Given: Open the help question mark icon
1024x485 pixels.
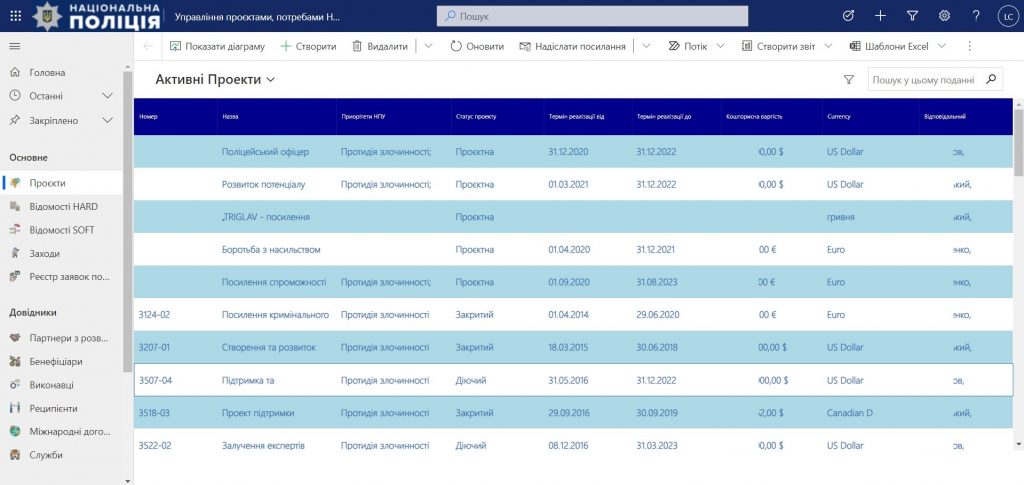Looking at the screenshot, I should [976, 16].
